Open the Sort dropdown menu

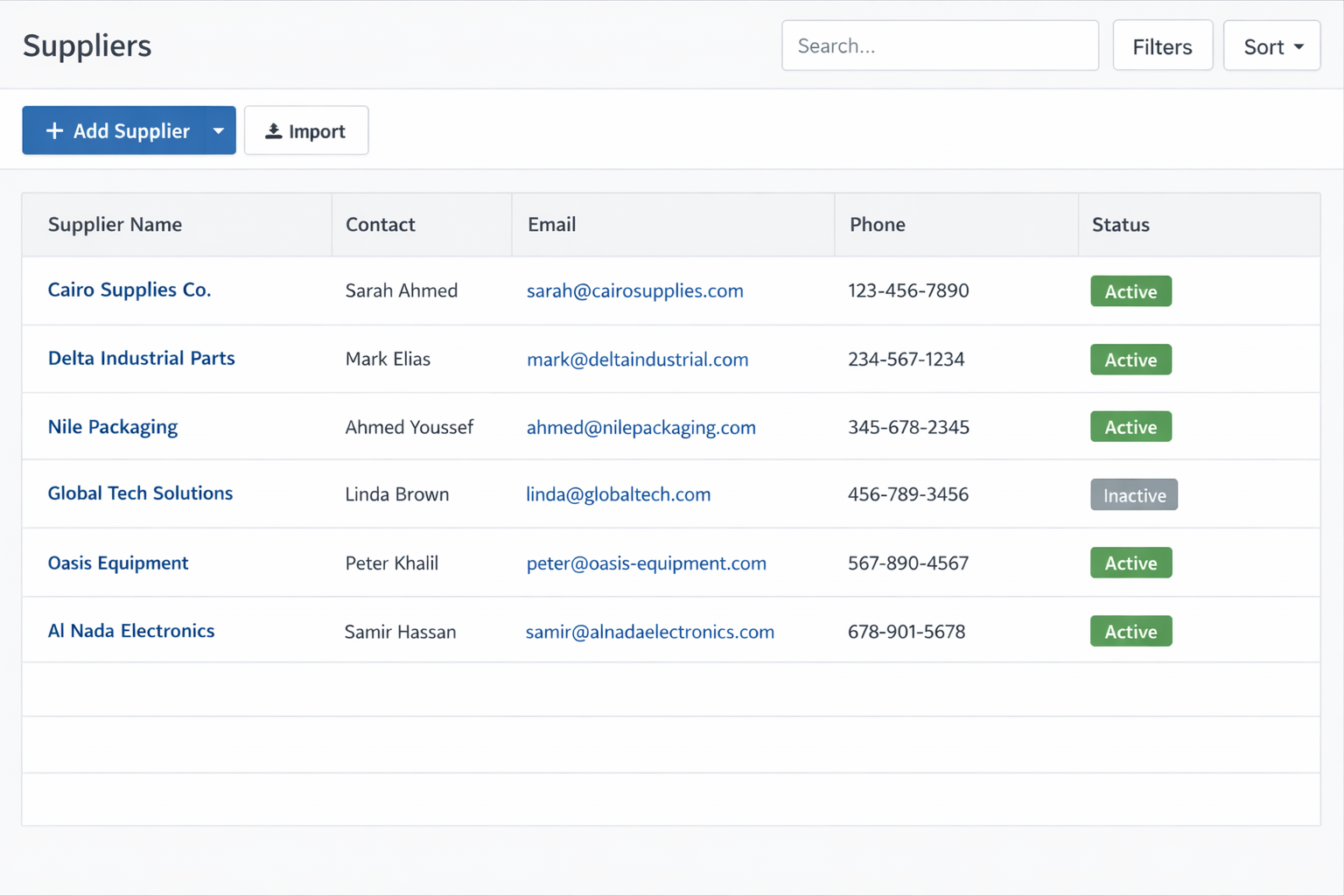[1271, 46]
